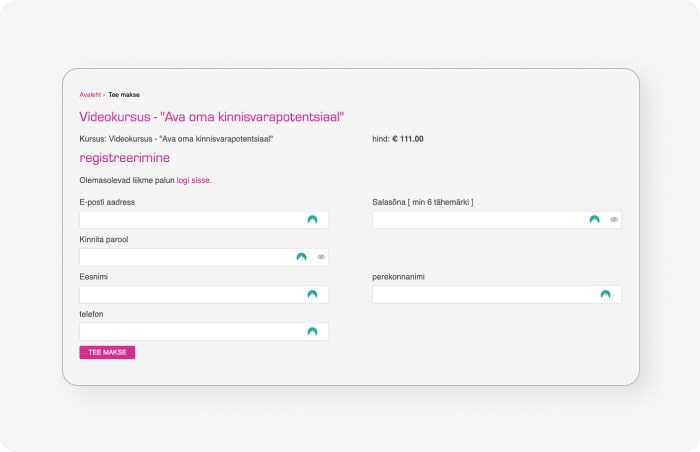Open the Avaleht breadcrumb link
Screen dimensions: 700x452
(90, 95)
